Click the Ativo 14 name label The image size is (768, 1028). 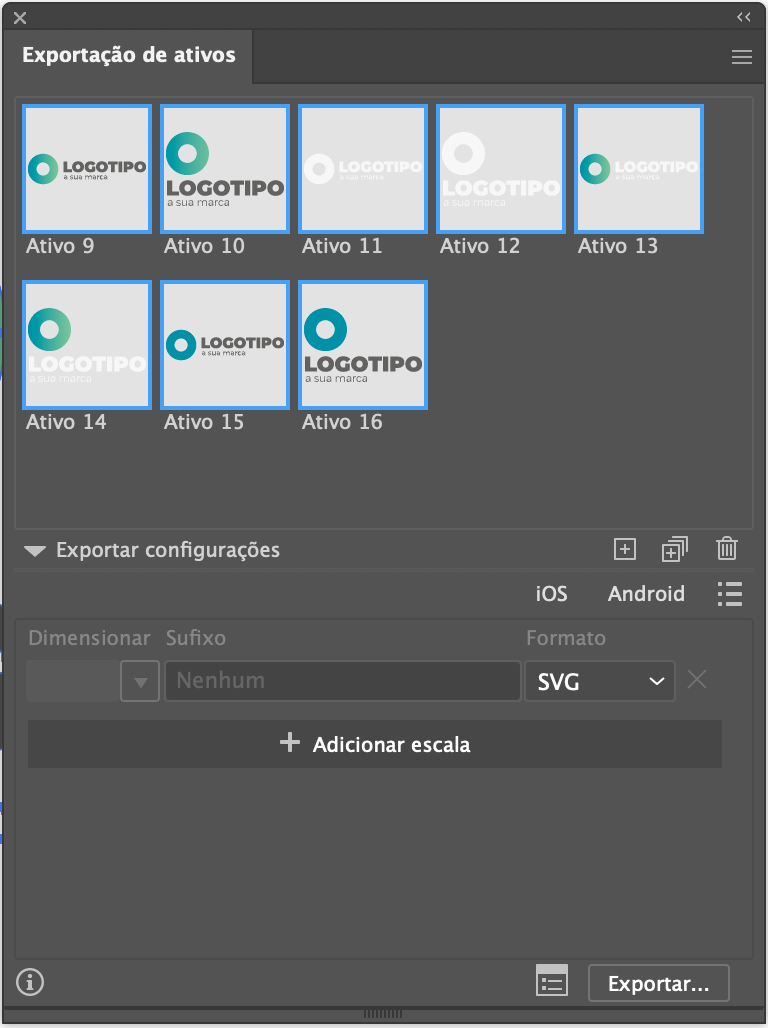66,422
